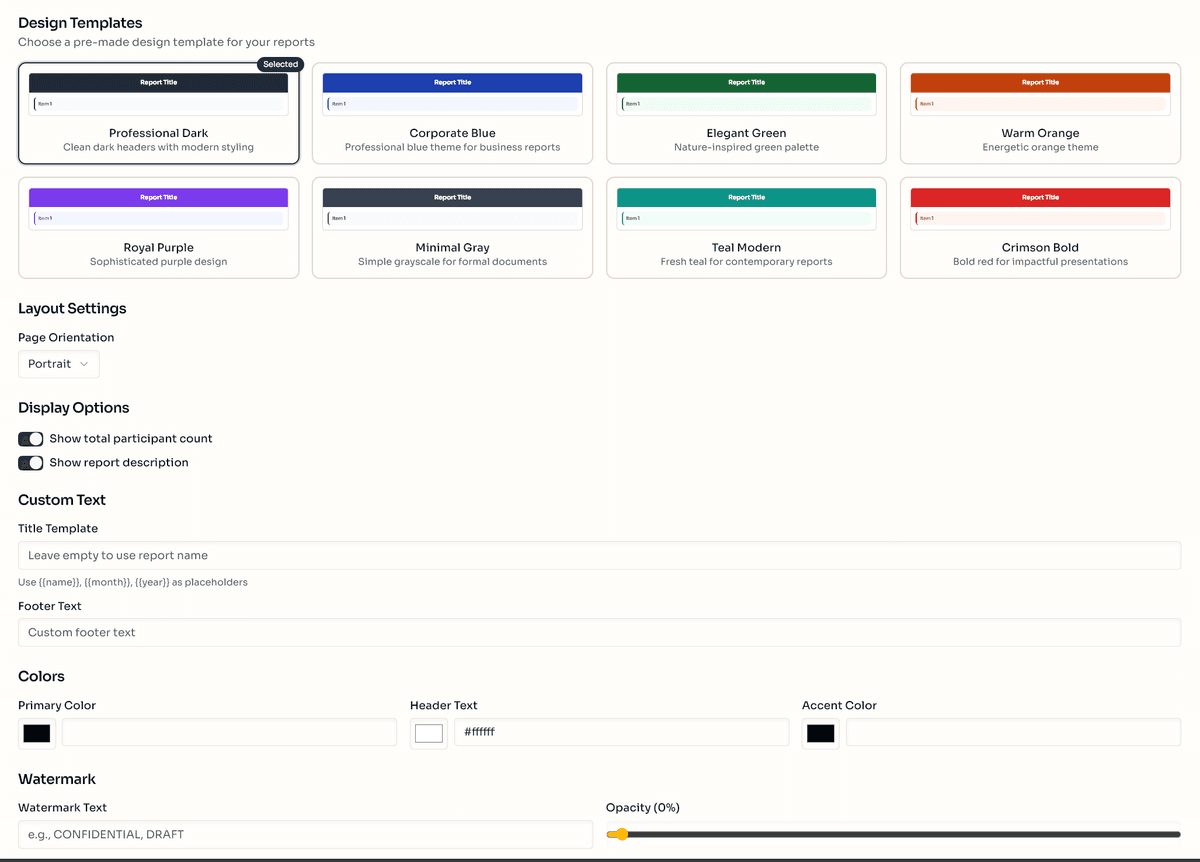Click the Watermark Text input
Image resolution: width=1200 pixels, height=862 pixels.
305,835
